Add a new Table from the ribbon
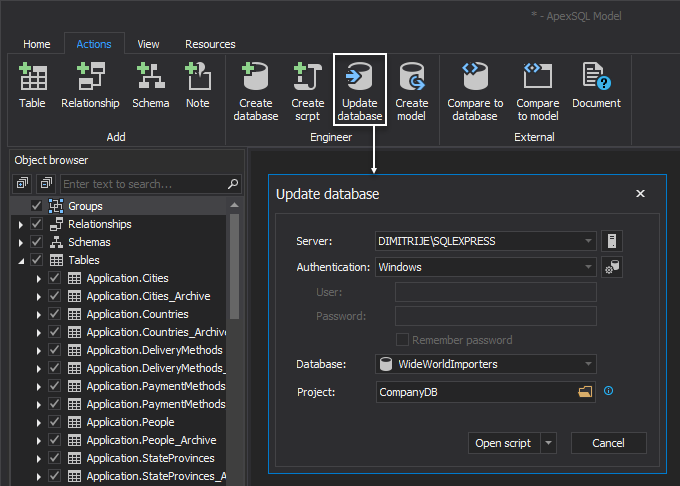The width and height of the screenshot is (680, 486). click(33, 85)
